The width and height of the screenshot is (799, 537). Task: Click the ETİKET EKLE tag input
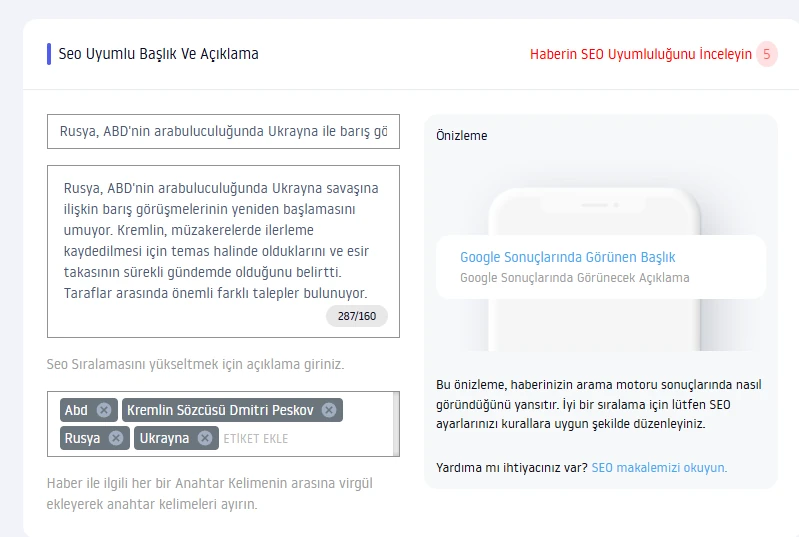256,439
